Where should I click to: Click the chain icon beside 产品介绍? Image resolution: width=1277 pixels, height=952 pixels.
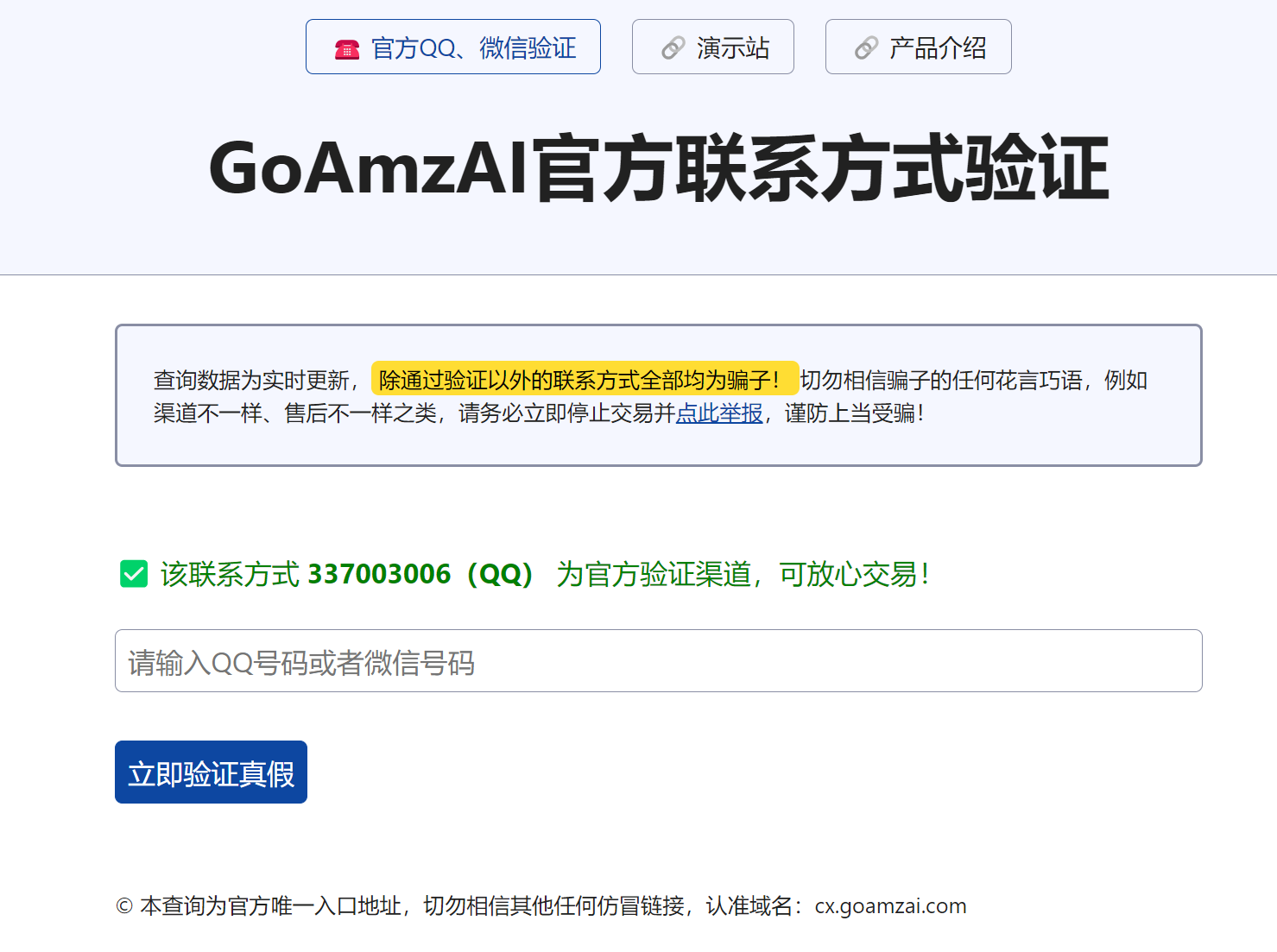[x=867, y=48]
